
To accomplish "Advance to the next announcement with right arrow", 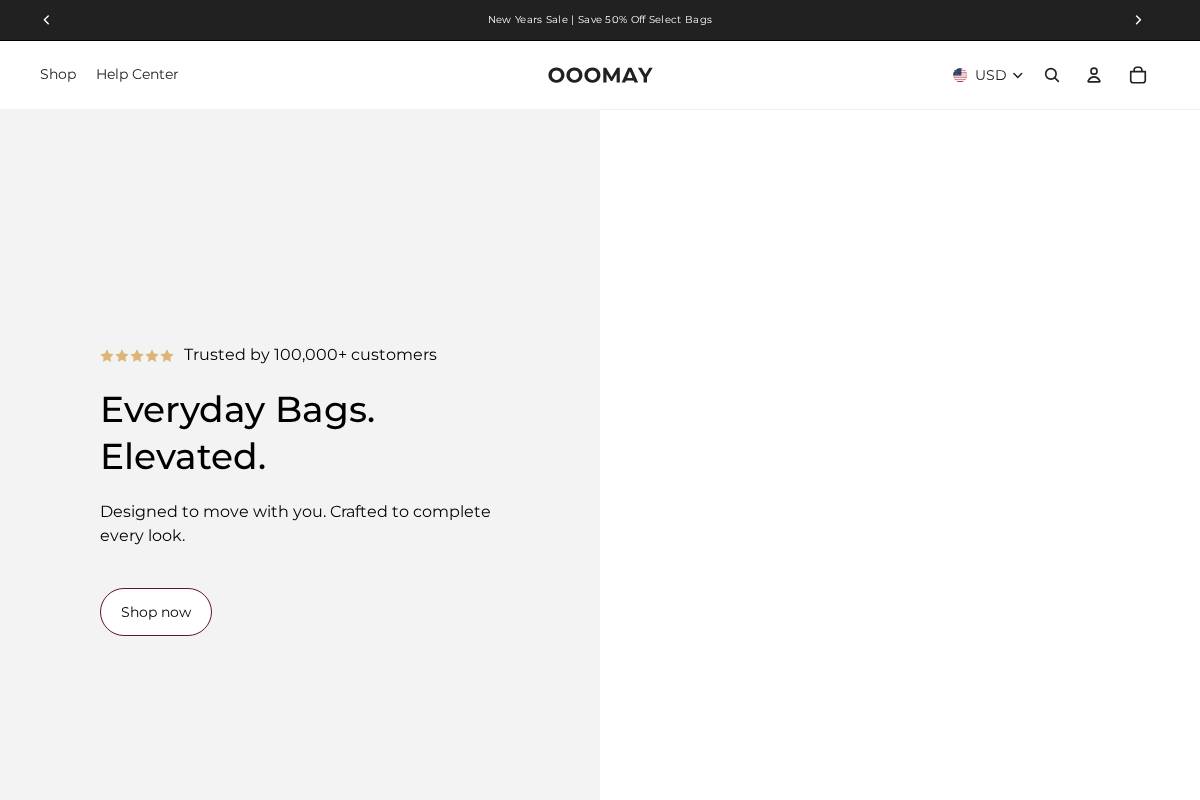I will 1138,20.
